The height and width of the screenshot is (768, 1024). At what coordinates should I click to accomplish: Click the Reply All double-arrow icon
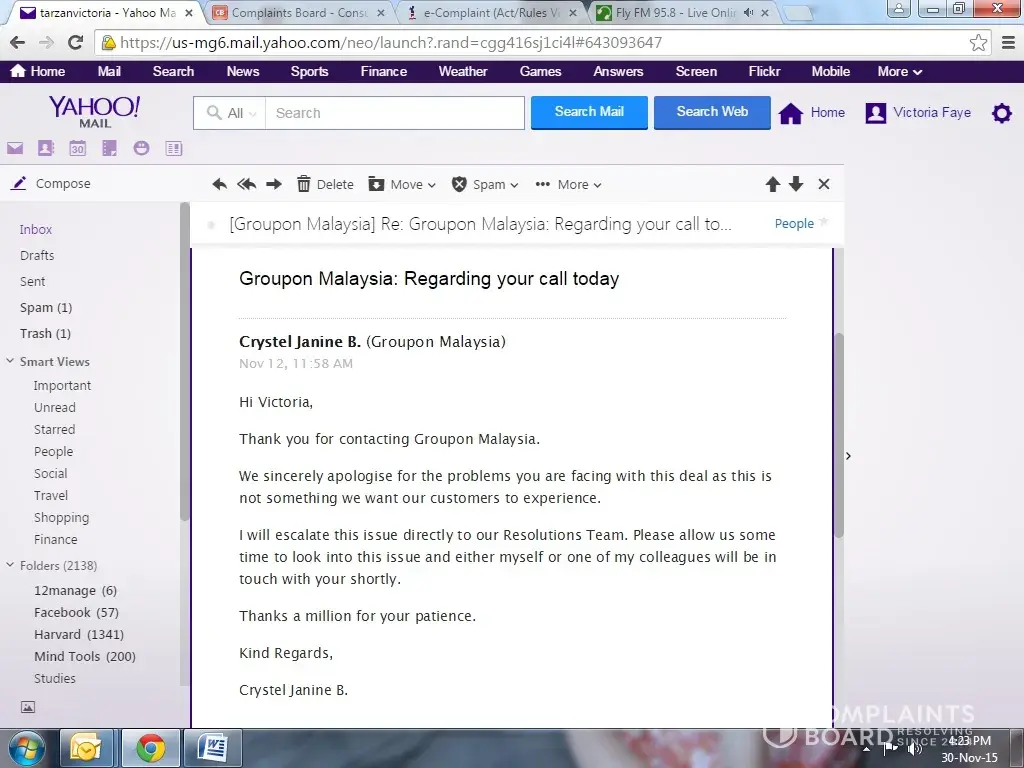tap(247, 184)
